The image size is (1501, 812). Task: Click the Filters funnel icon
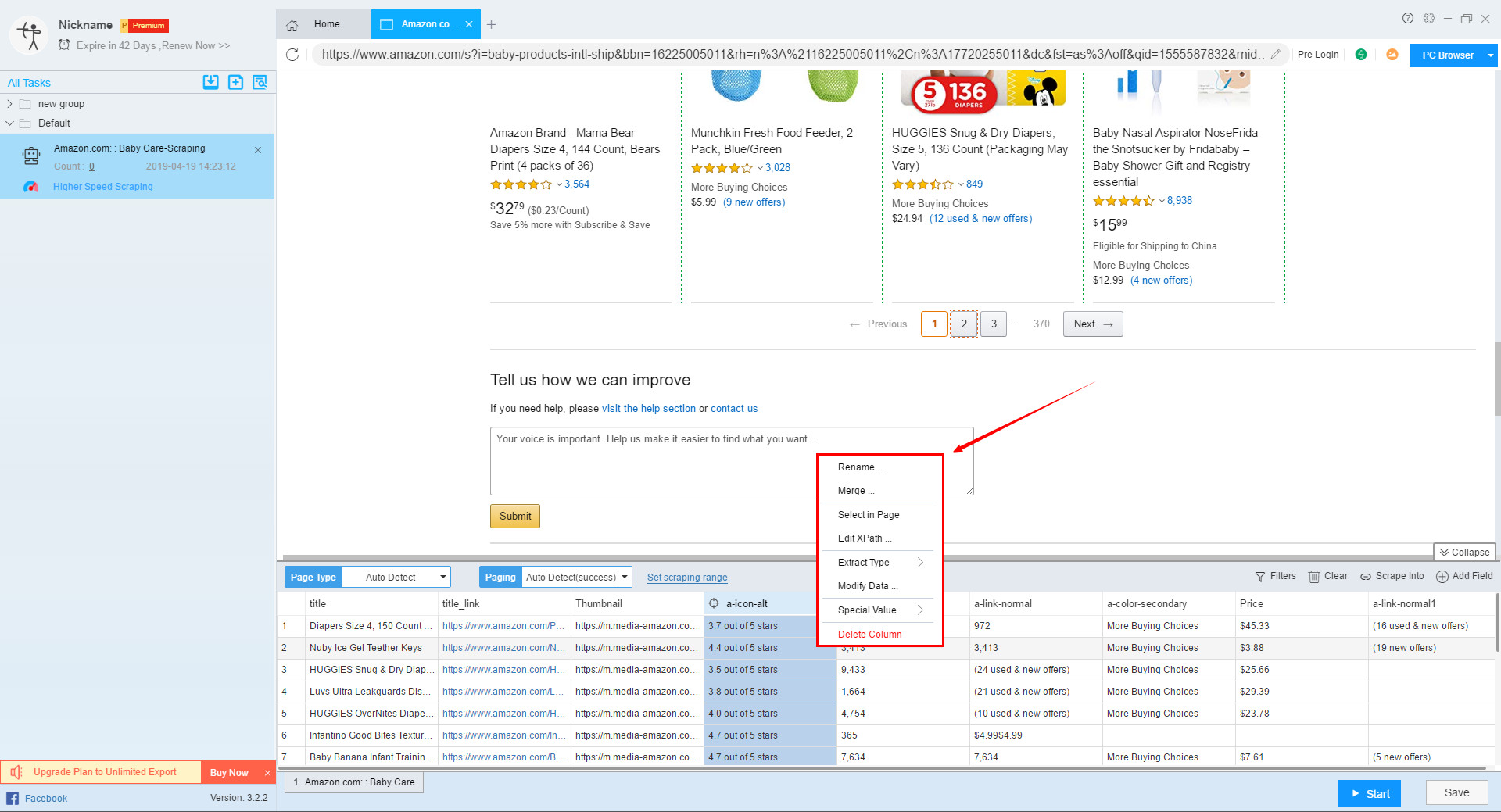click(1260, 577)
